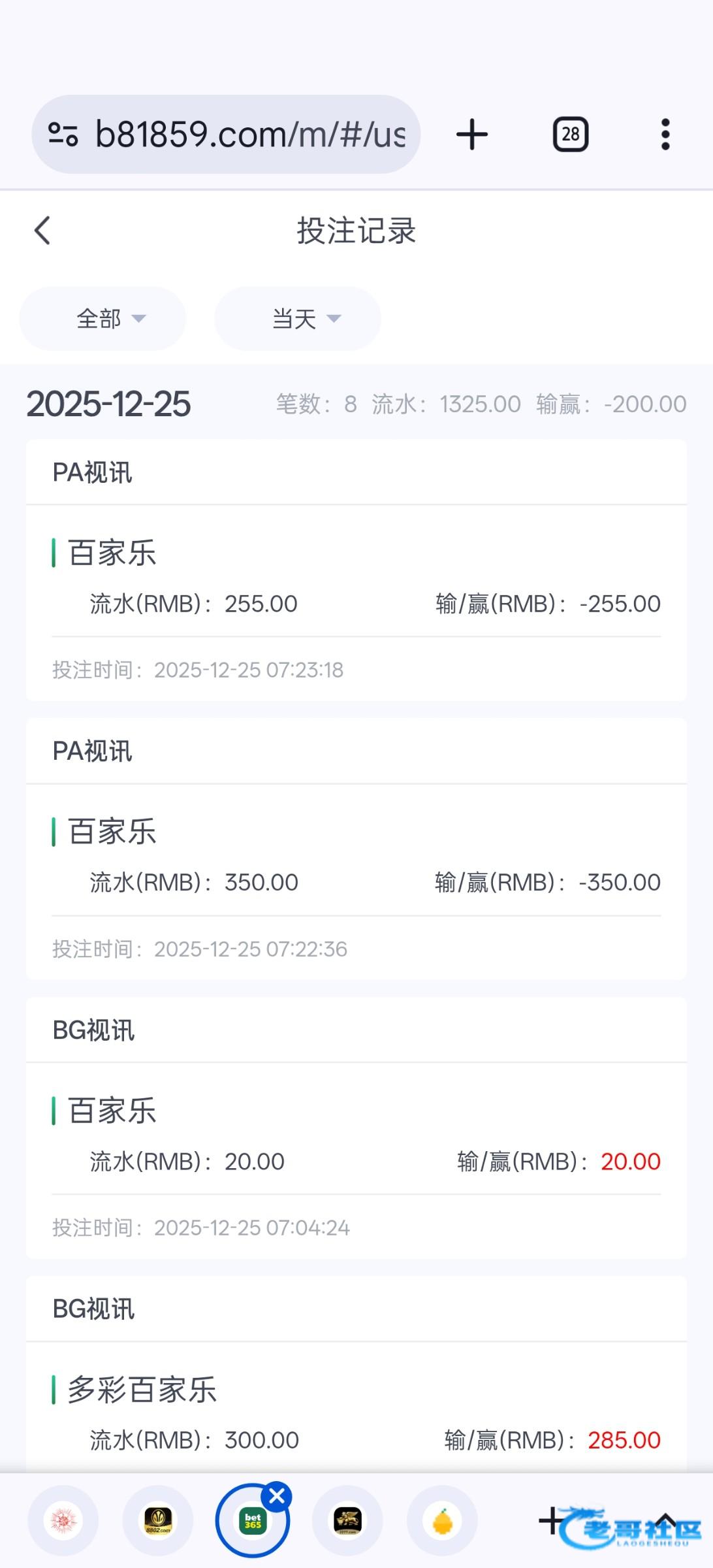The width and height of the screenshot is (713, 1568).
Task: Close the bet365 tab with blue X
Action: (277, 1495)
